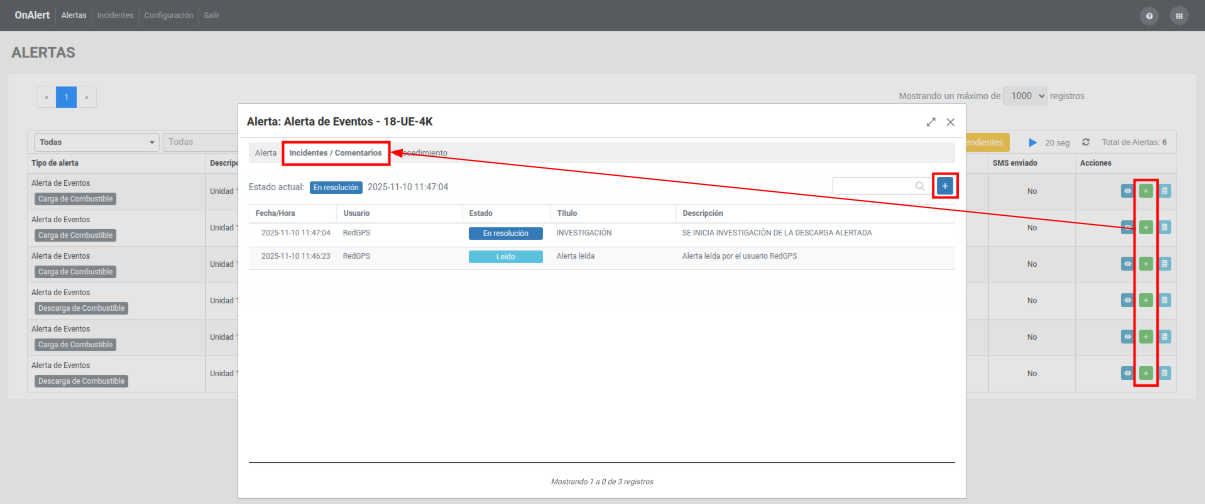The width and height of the screenshot is (1205, 504).
Task: Click the En resolución badge beside Estado actual
Action: tap(334, 187)
